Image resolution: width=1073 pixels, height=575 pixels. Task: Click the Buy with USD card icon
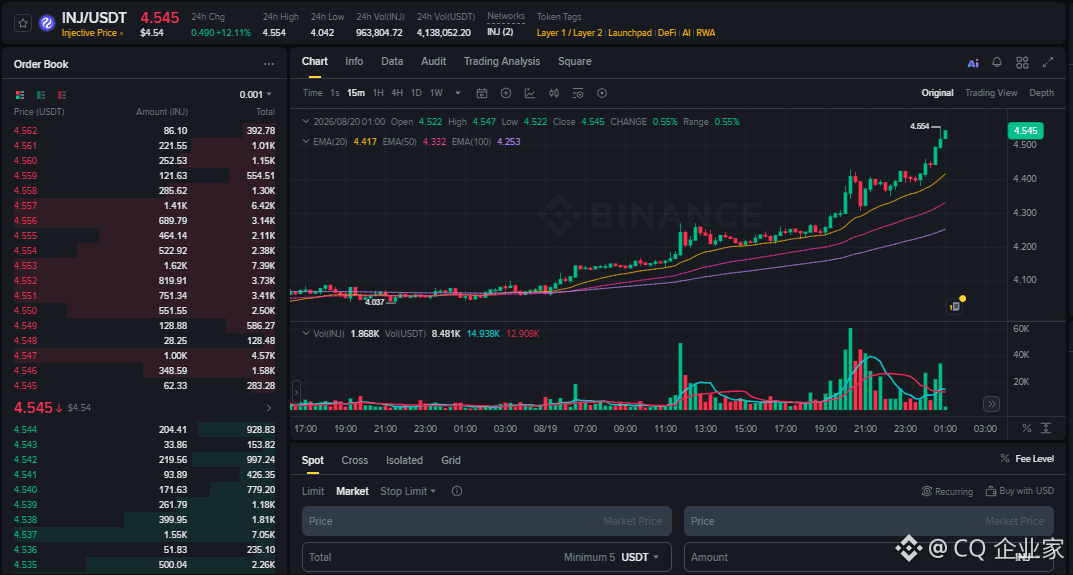(x=990, y=491)
